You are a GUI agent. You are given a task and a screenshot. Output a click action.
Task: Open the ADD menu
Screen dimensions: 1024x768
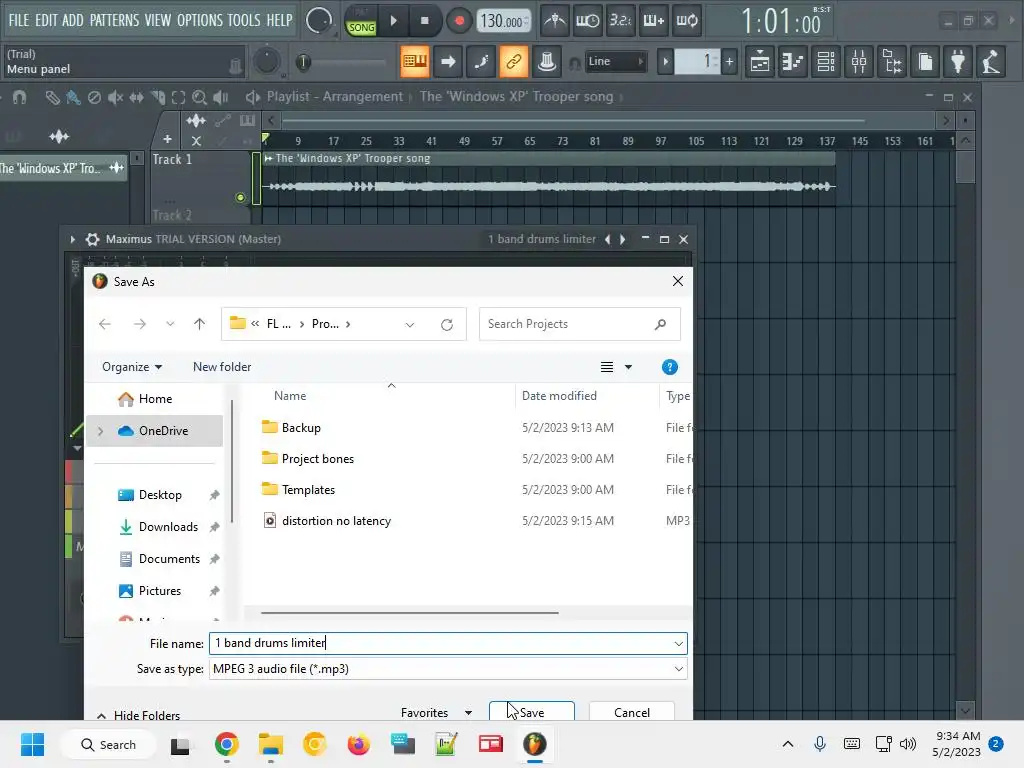click(x=72, y=20)
